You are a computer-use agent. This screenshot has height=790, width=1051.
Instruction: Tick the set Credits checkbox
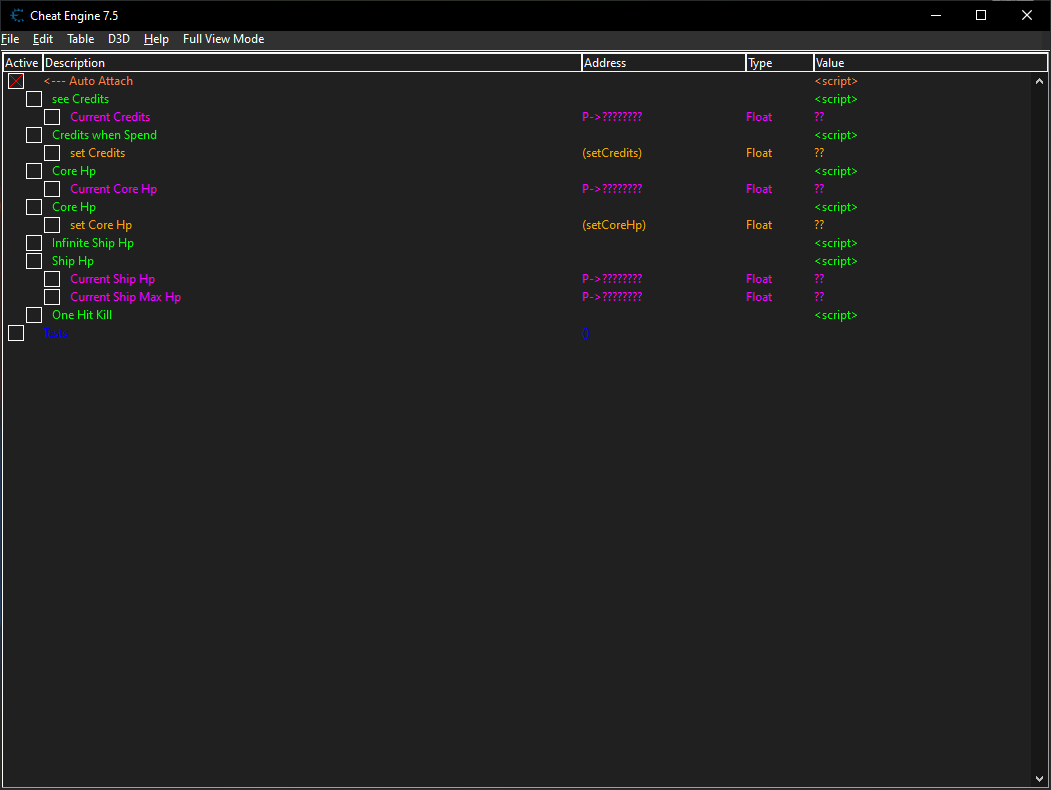pos(52,153)
